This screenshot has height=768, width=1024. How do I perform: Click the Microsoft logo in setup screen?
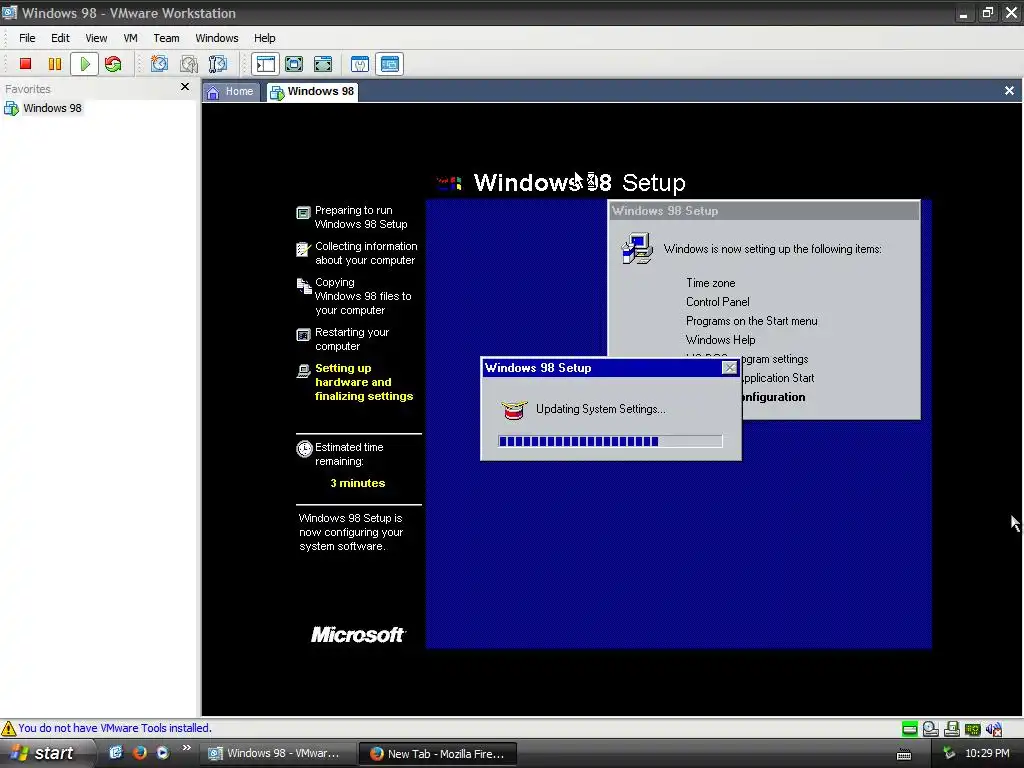pos(358,635)
